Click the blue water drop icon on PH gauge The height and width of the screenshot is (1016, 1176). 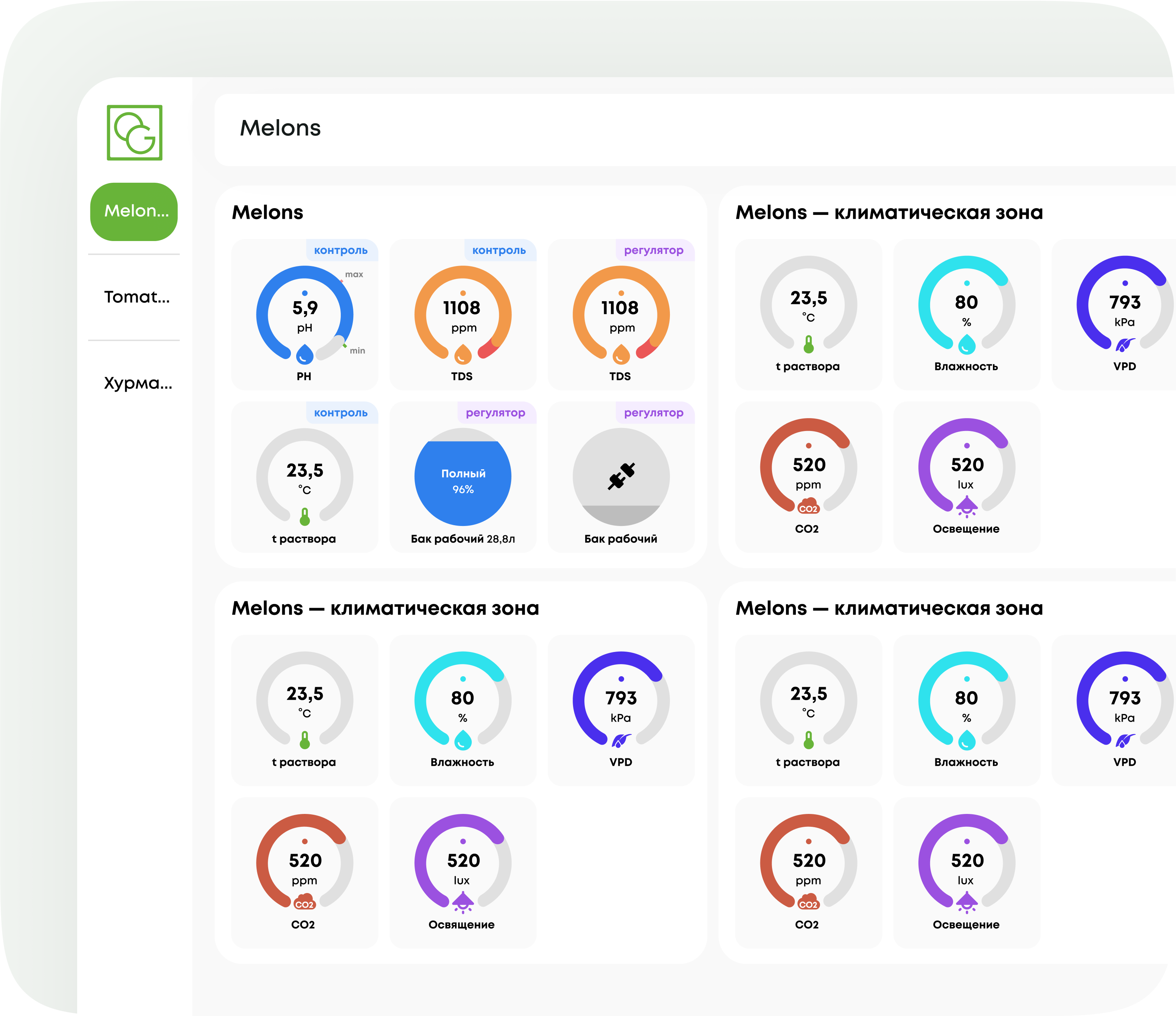coord(305,354)
